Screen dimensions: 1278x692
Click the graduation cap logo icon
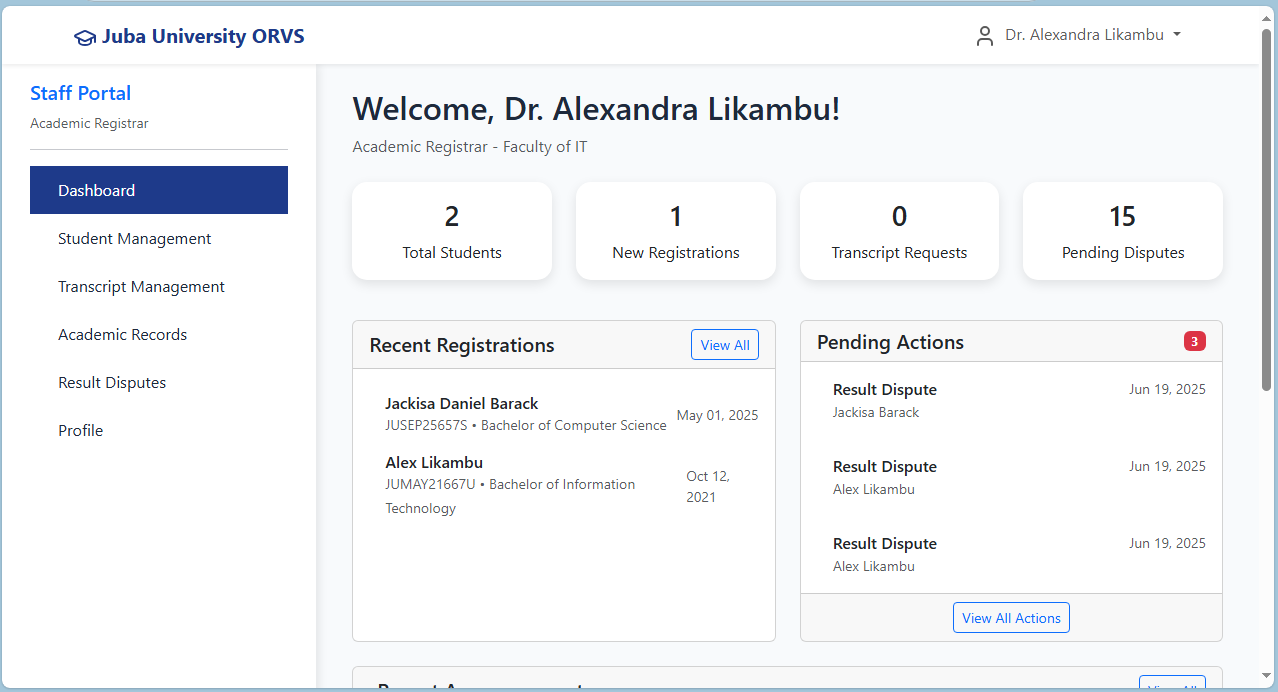point(85,37)
